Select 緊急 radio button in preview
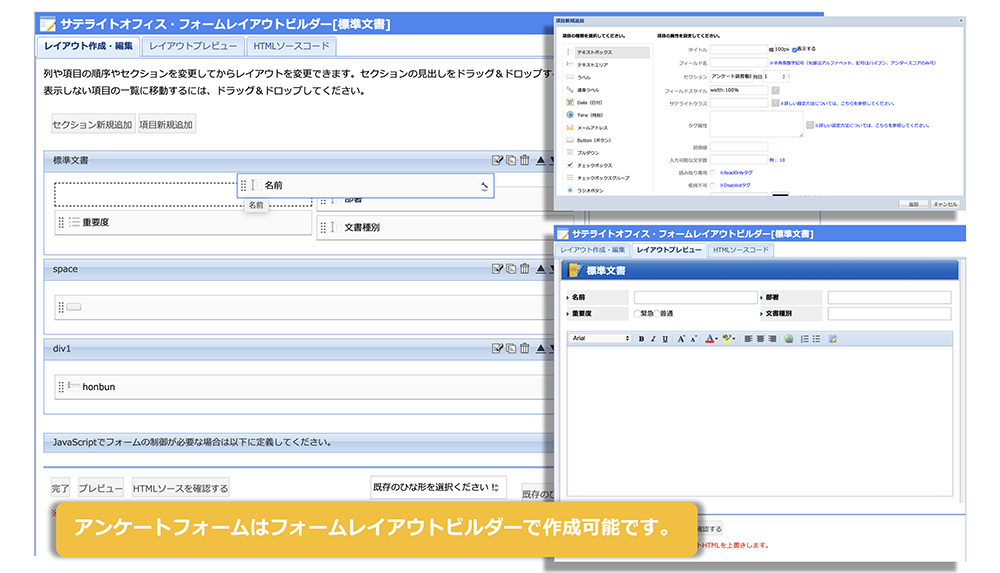 coord(637,314)
